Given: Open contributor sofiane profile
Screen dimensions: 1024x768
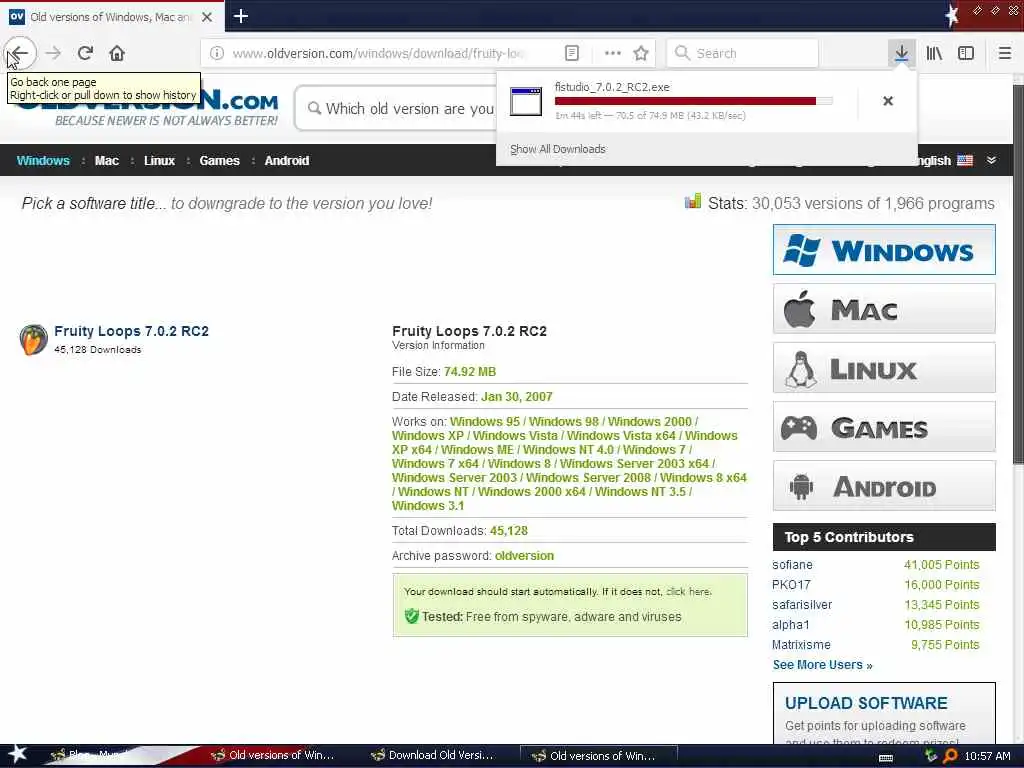Looking at the screenshot, I should [792, 564].
